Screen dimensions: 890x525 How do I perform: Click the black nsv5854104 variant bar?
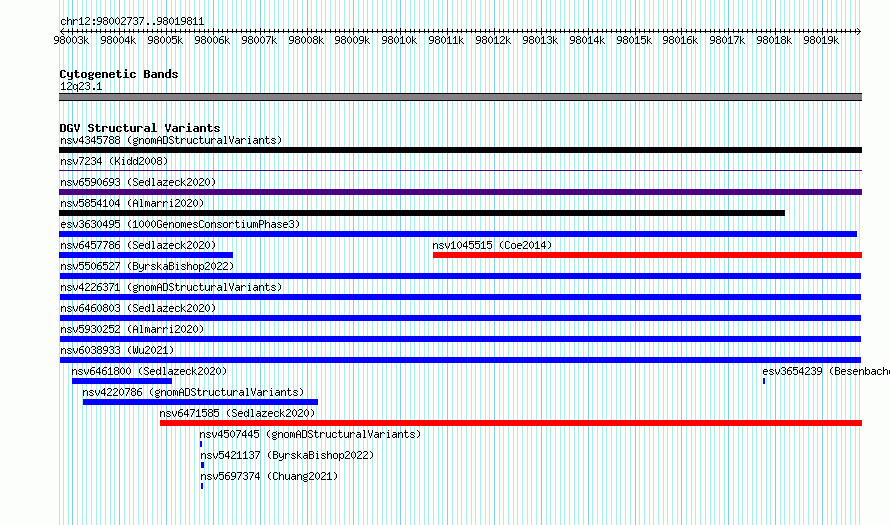pyautogui.click(x=422, y=213)
